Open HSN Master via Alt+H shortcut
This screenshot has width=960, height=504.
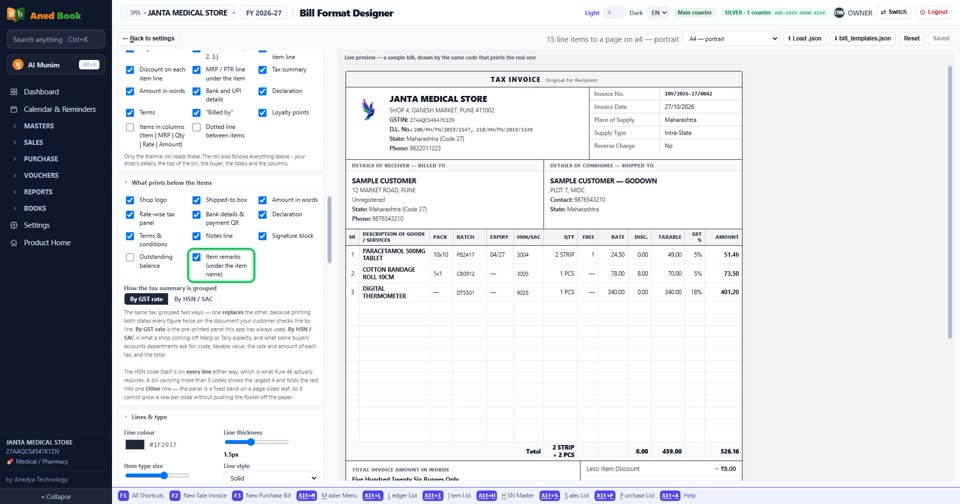504,495
